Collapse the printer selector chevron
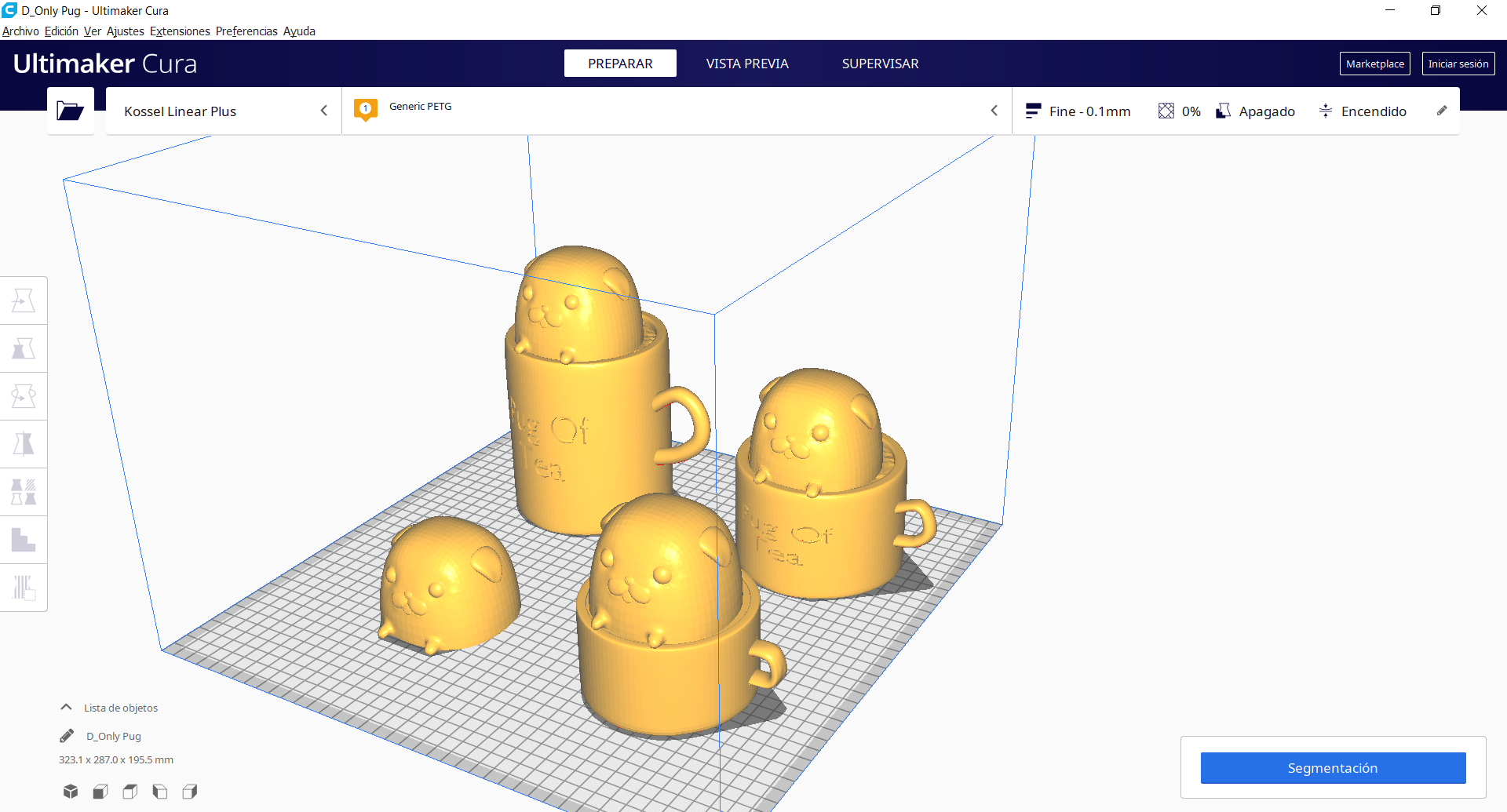 324,111
